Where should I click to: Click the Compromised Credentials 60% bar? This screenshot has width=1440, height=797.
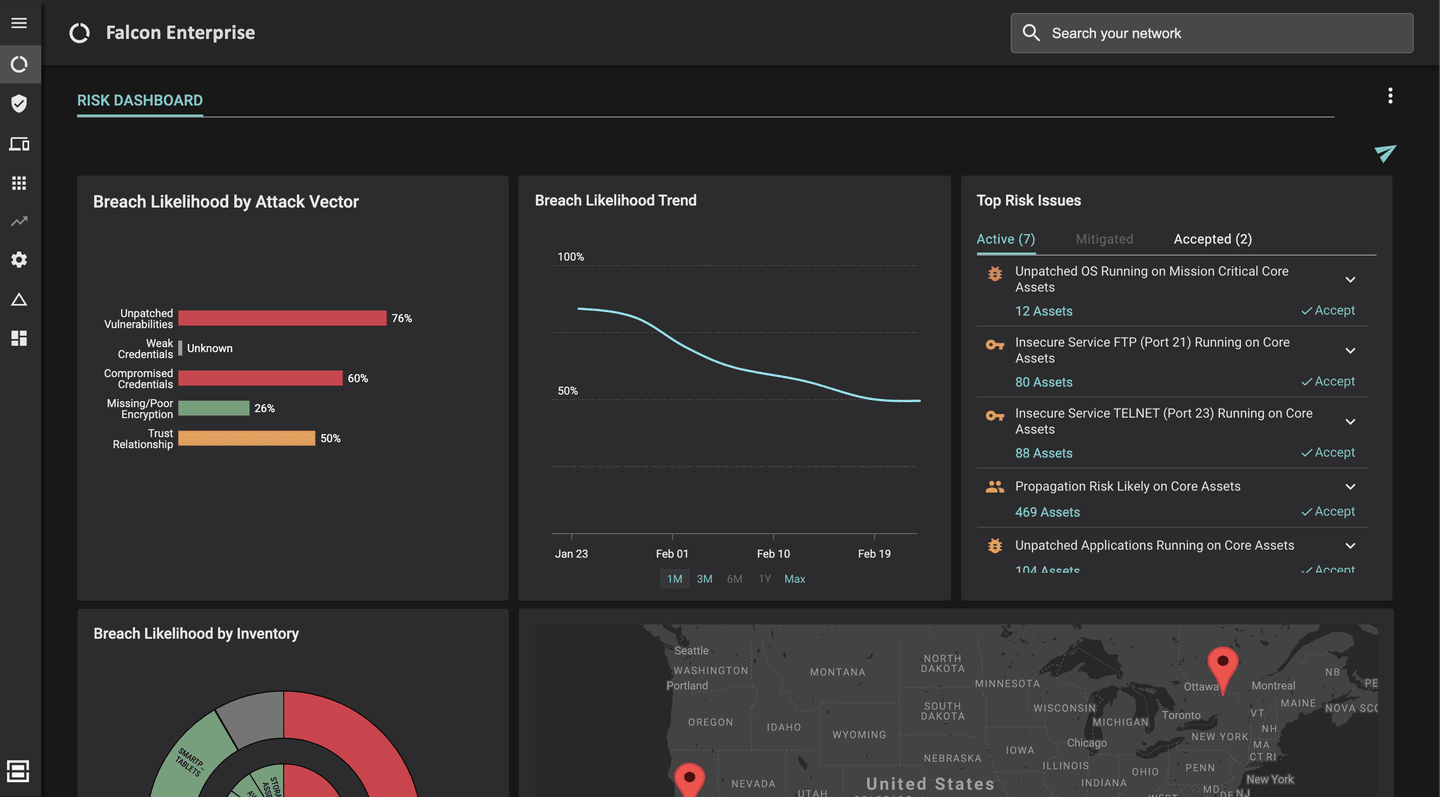[260, 378]
